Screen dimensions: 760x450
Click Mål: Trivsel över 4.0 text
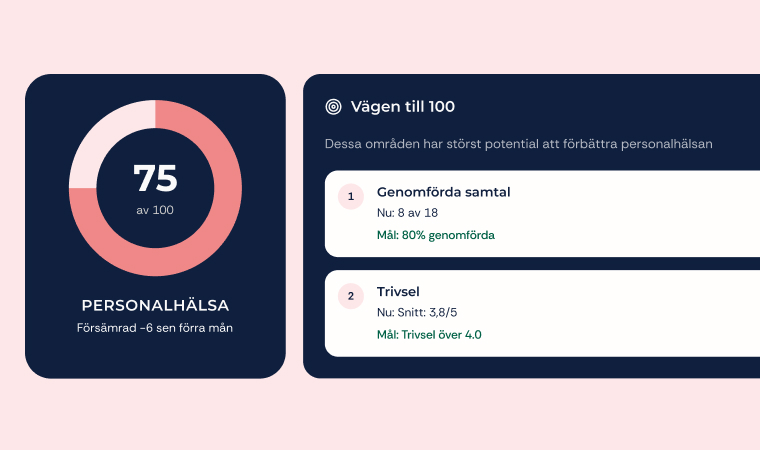(429, 335)
